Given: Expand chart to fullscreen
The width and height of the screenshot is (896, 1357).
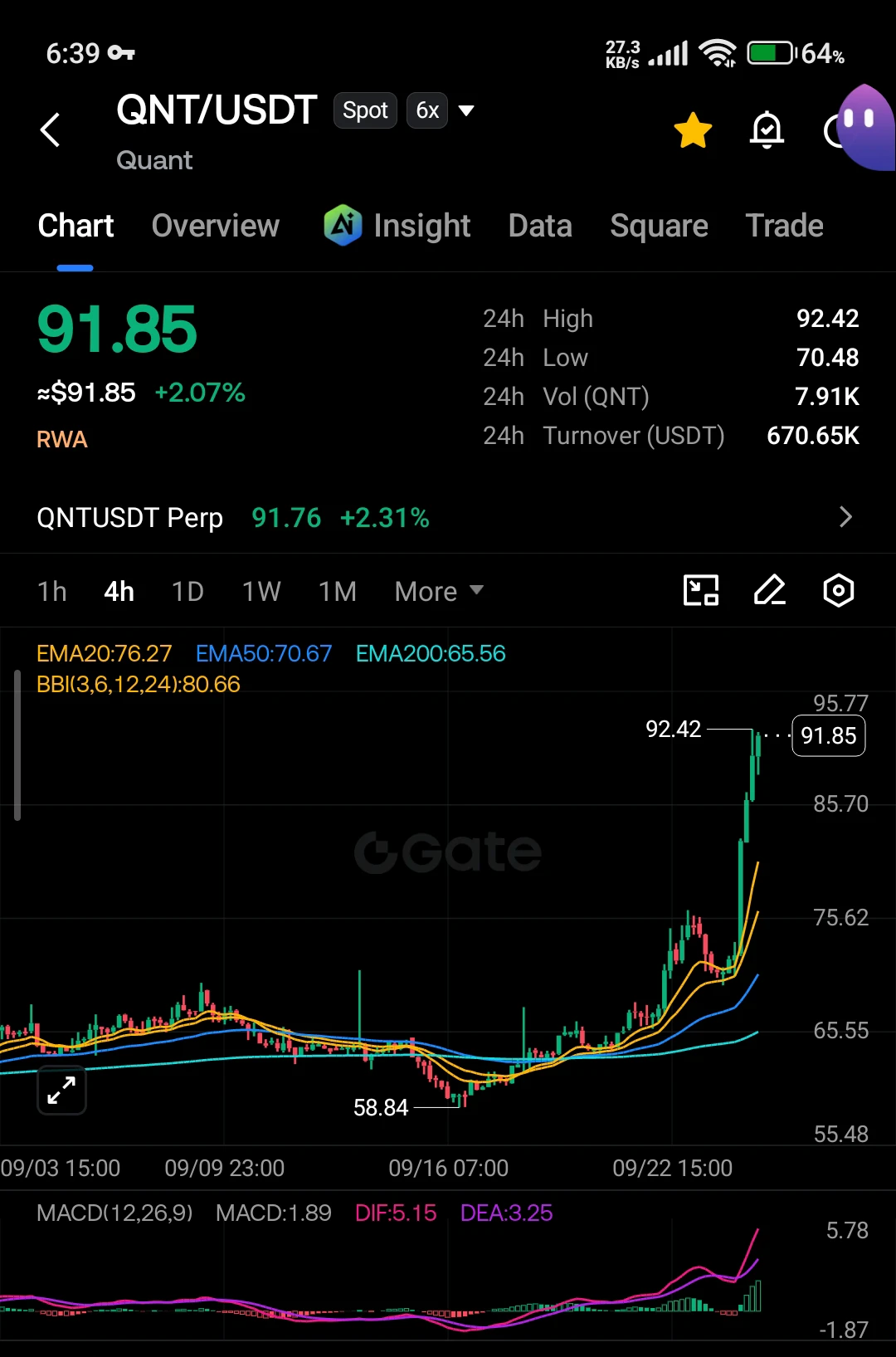Looking at the screenshot, I should pos(62,1090).
